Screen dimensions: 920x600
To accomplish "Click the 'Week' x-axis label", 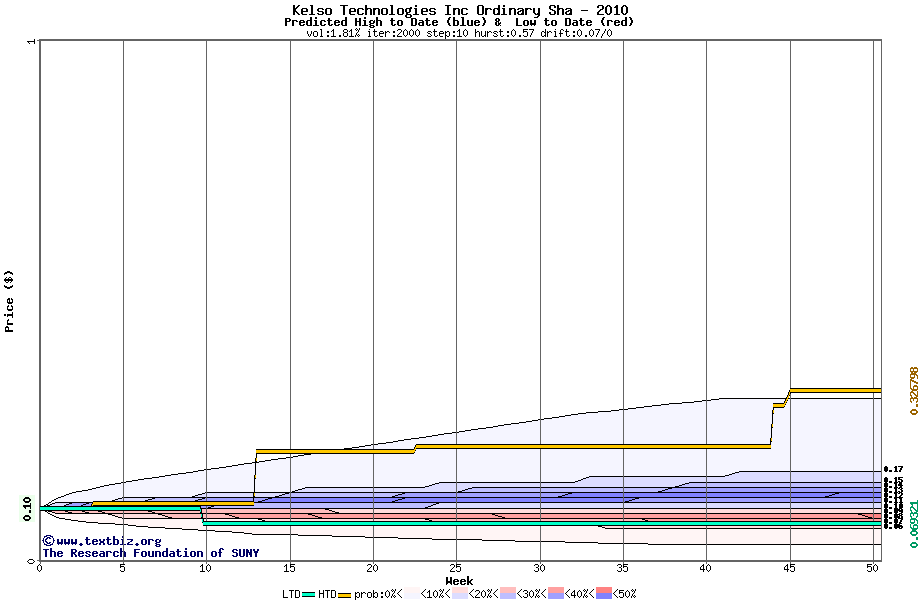I will [459, 581].
